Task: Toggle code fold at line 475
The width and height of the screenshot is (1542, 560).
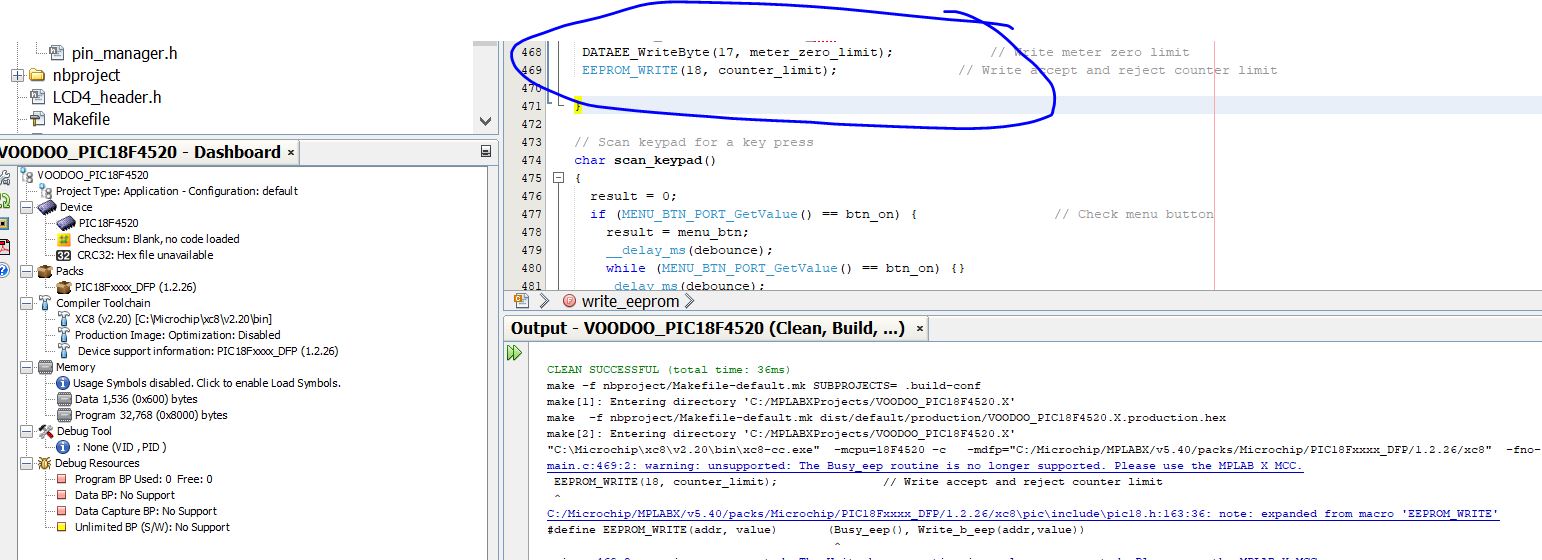Action: [x=558, y=178]
